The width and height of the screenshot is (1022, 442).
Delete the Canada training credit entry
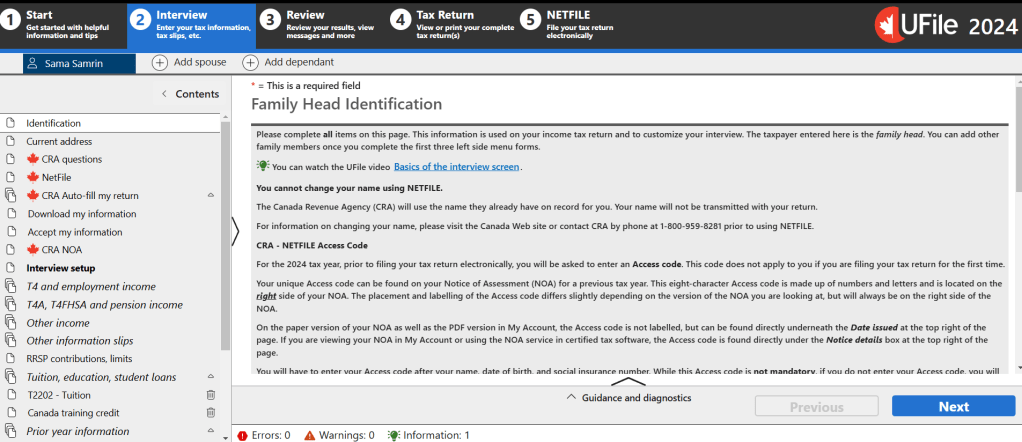coord(210,413)
